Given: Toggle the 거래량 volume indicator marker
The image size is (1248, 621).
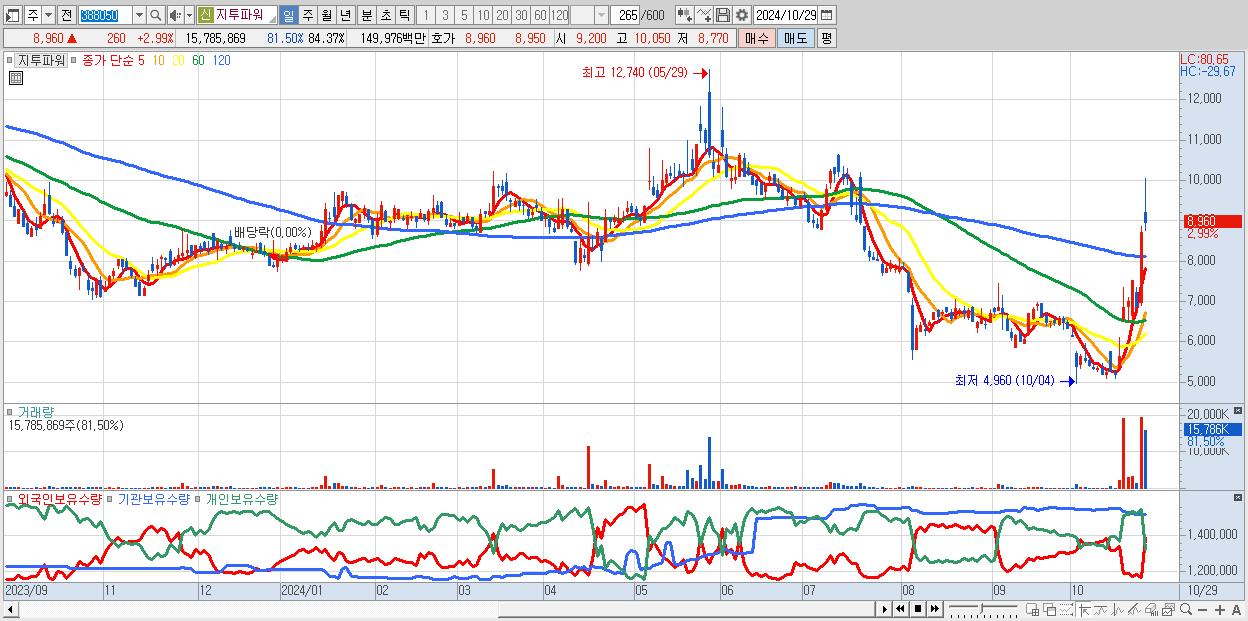Looking at the screenshot, I should (11, 411).
